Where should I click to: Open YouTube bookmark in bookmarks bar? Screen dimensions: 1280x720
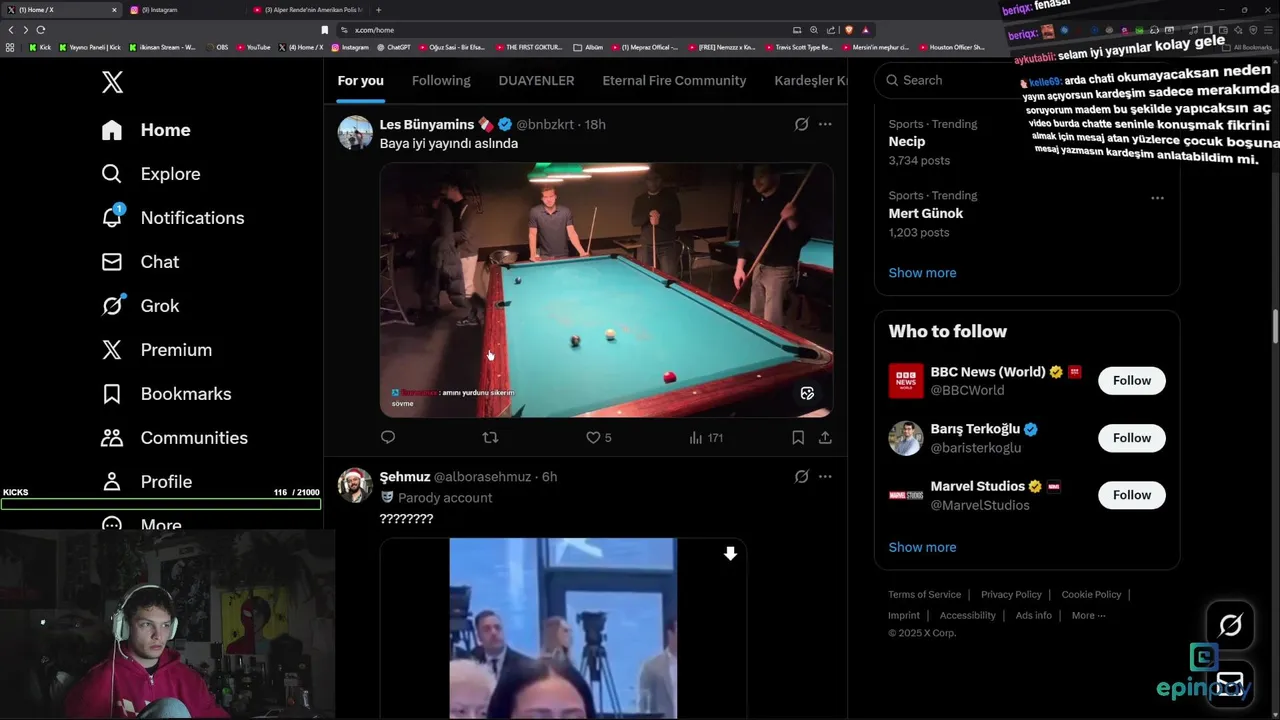[254, 47]
